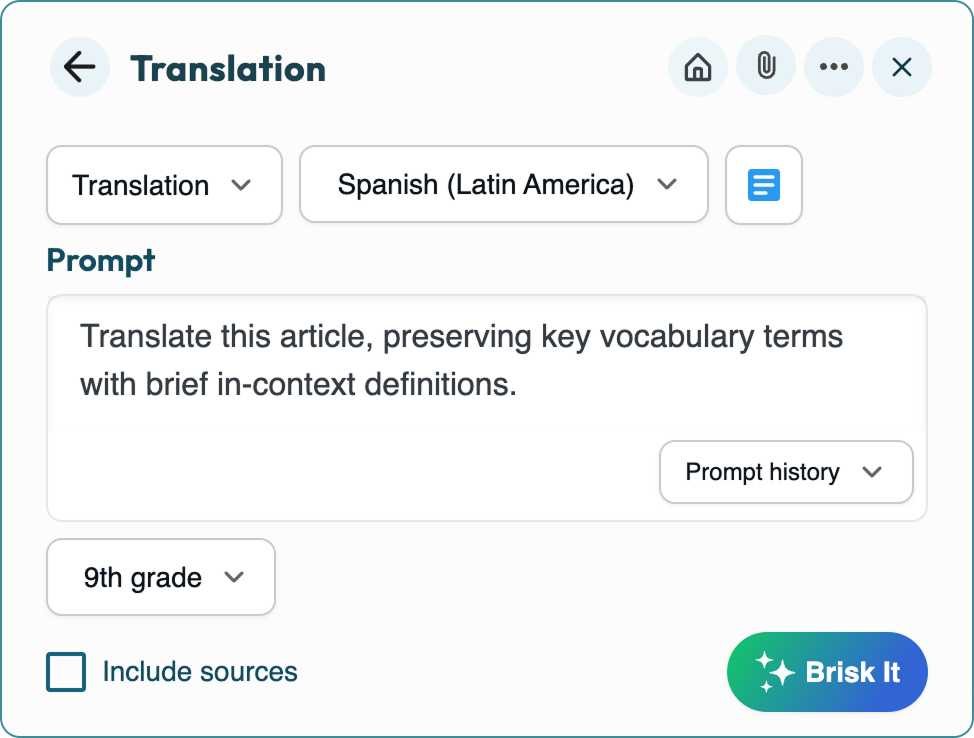Click the sparkle icon on Brisk It
This screenshot has width=974, height=738.
775,672
